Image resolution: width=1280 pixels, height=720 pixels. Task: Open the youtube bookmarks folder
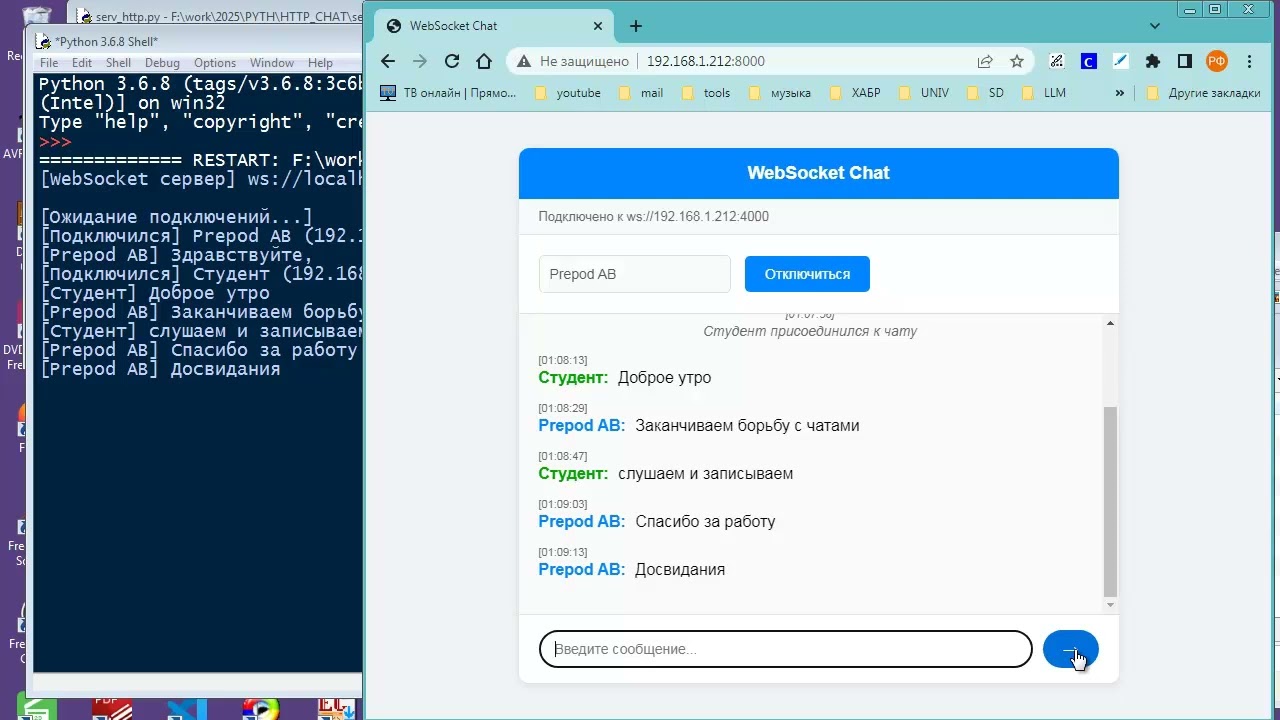[x=567, y=93]
